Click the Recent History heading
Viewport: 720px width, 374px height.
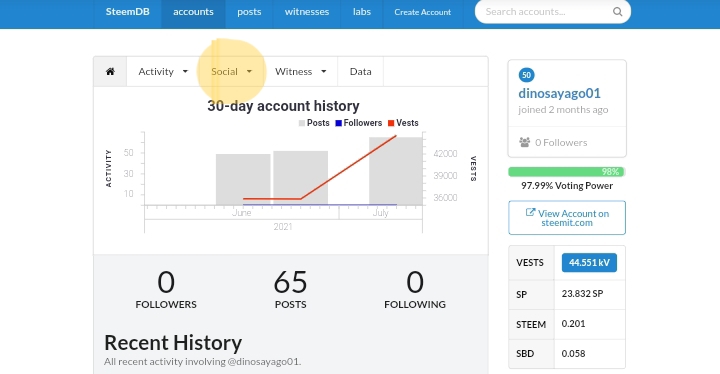click(173, 343)
